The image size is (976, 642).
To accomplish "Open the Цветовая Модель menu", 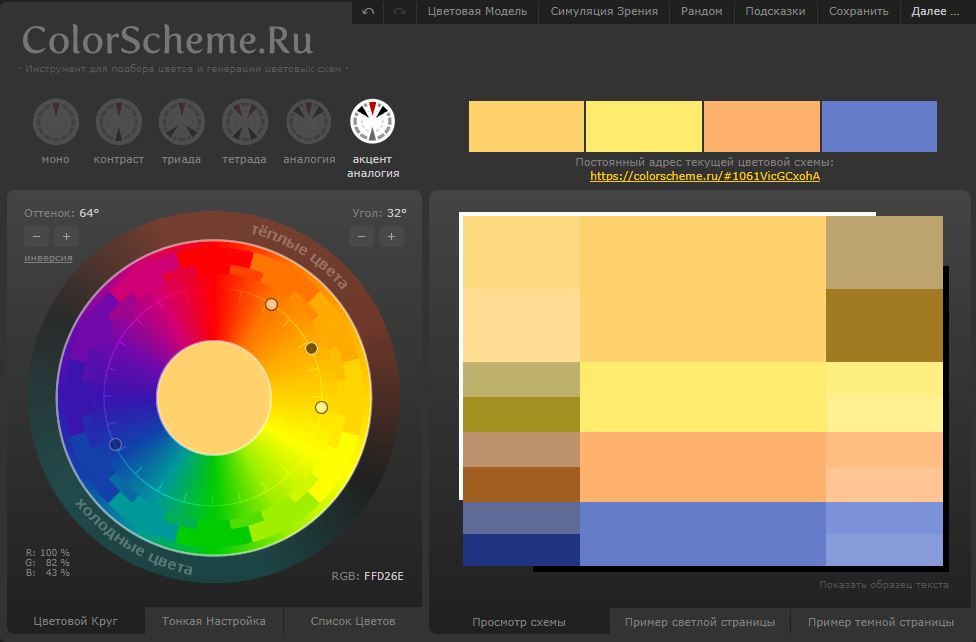I will tap(477, 11).
